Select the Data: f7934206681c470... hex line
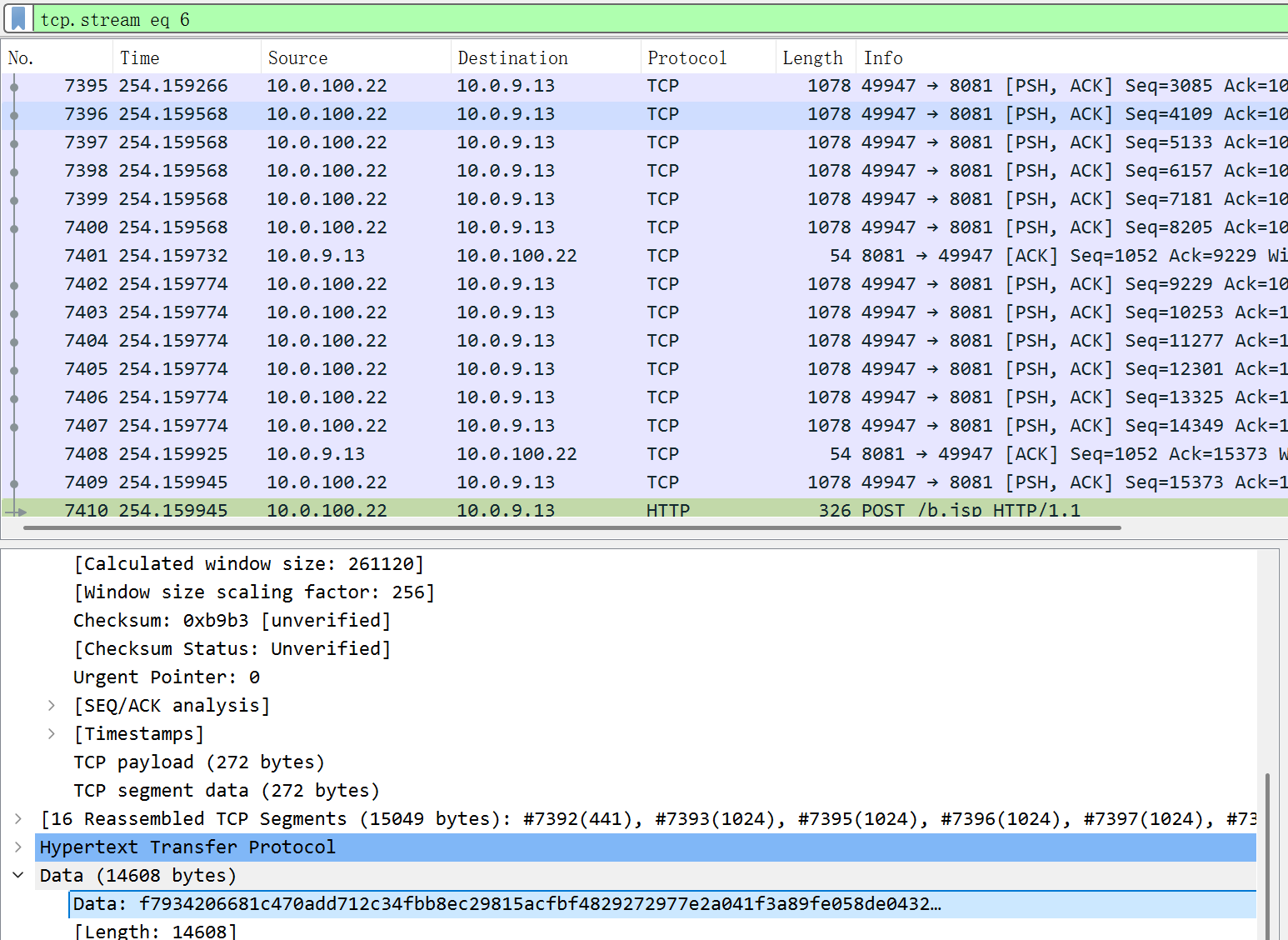1288x940 pixels. [x=662, y=904]
